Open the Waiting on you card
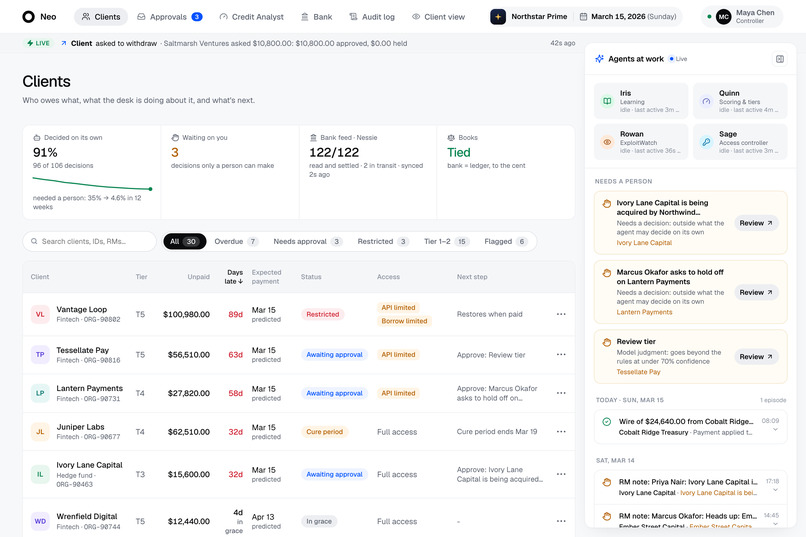The width and height of the screenshot is (806, 537). tap(230, 172)
